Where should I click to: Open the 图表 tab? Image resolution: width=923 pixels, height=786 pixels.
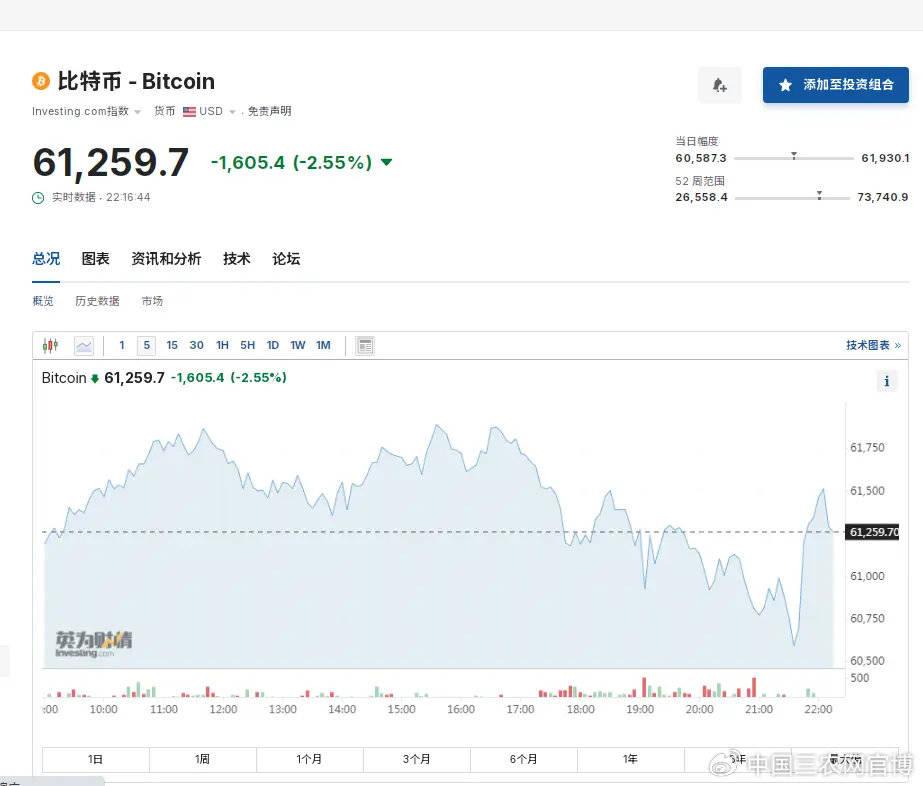tap(95, 259)
